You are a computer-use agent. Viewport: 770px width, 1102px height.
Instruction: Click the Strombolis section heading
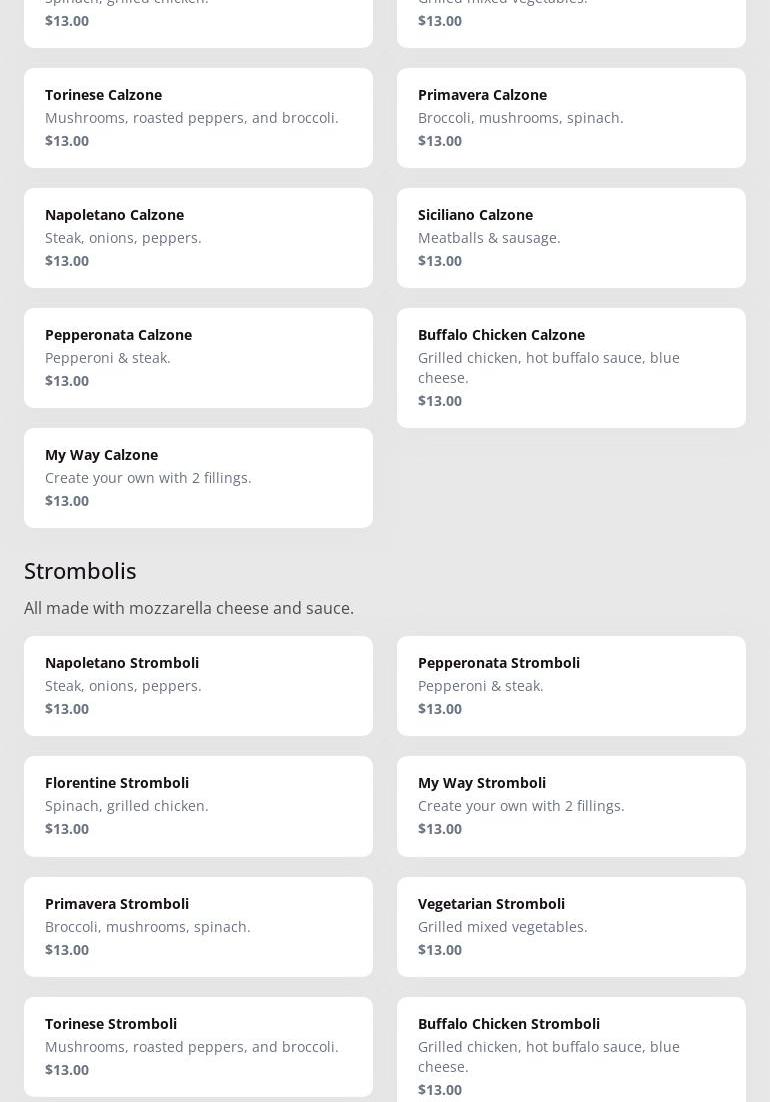[x=80, y=570]
